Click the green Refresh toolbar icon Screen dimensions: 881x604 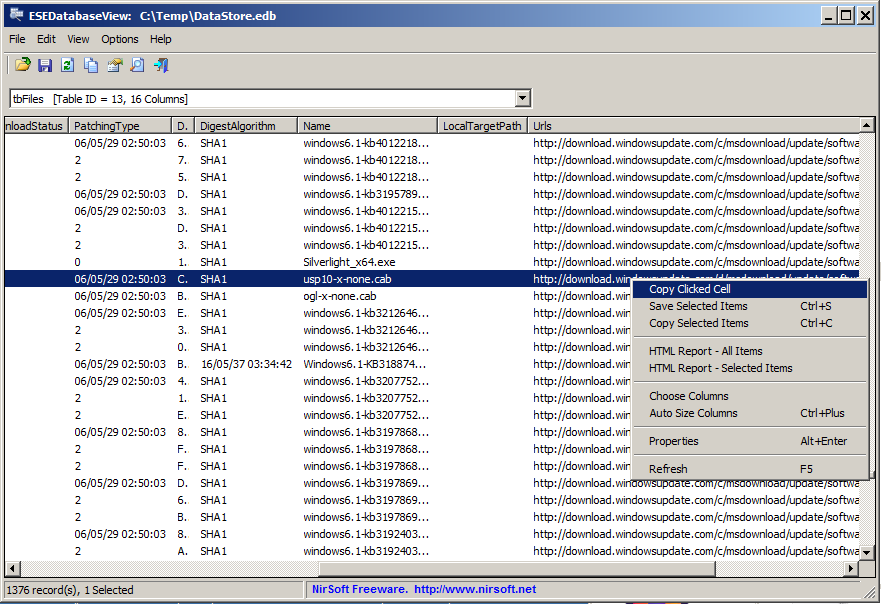pyautogui.click(x=67, y=65)
